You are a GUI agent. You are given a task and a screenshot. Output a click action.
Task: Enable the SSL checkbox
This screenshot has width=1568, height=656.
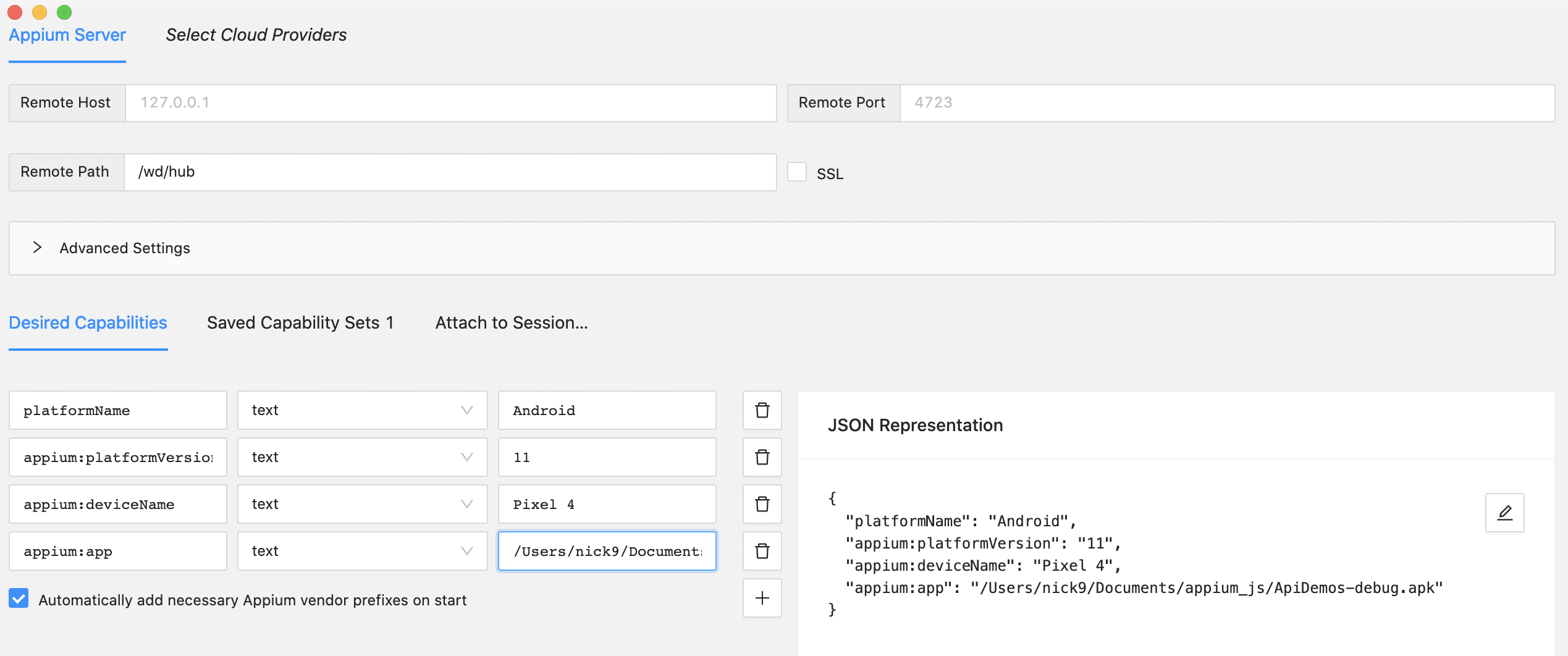click(797, 172)
